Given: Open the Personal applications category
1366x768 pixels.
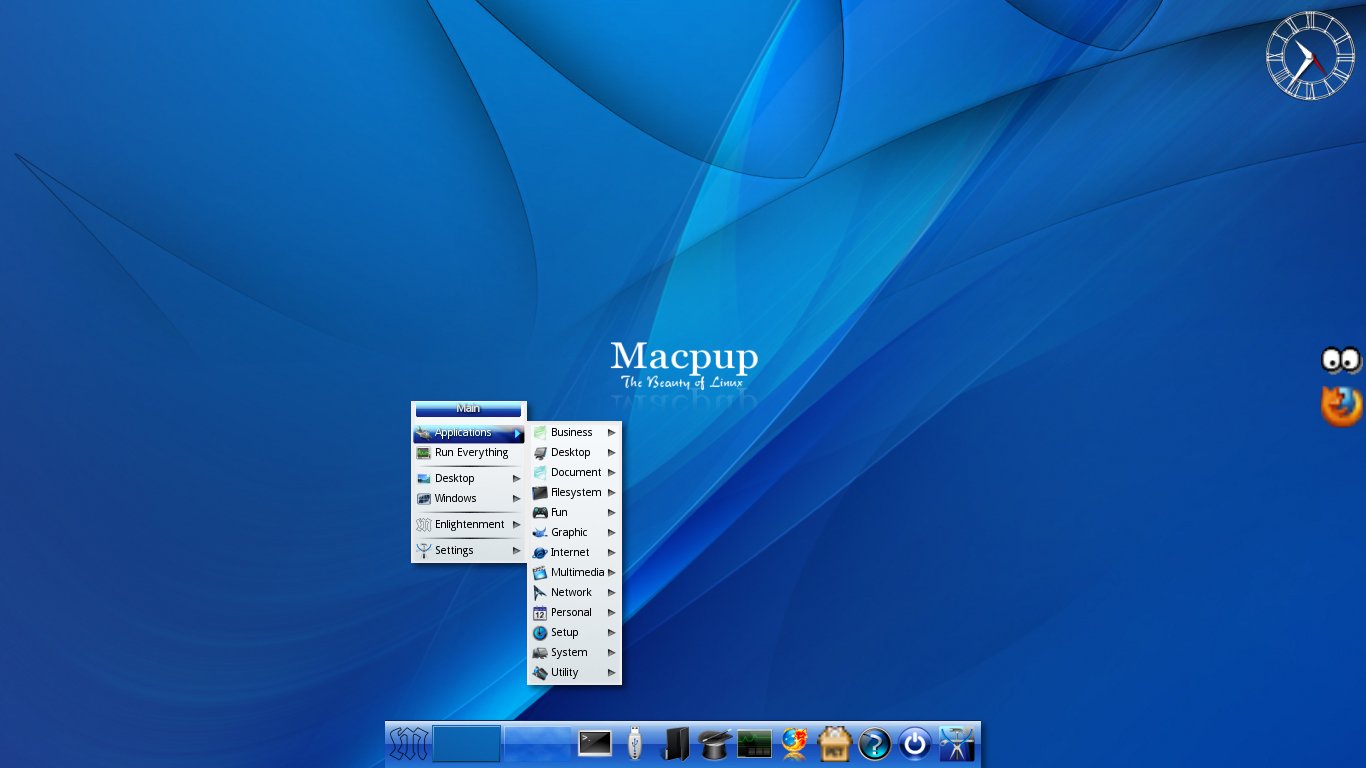Looking at the screenshot, I should tap(575, 613).
